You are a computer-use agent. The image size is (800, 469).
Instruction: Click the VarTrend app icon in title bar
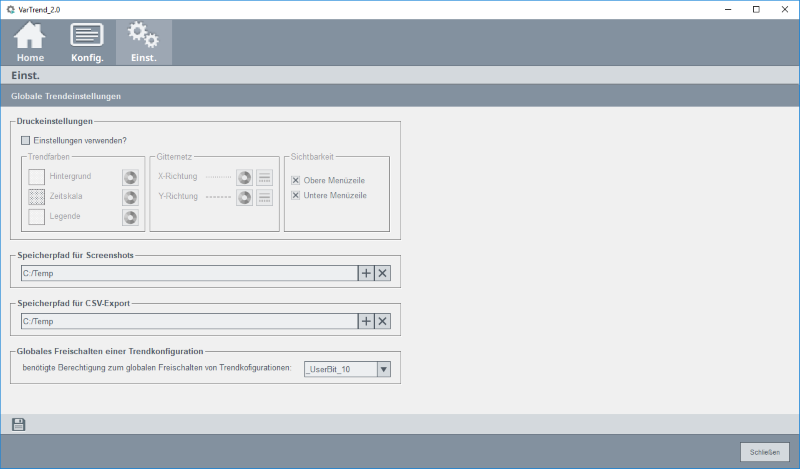click(10, 9)
